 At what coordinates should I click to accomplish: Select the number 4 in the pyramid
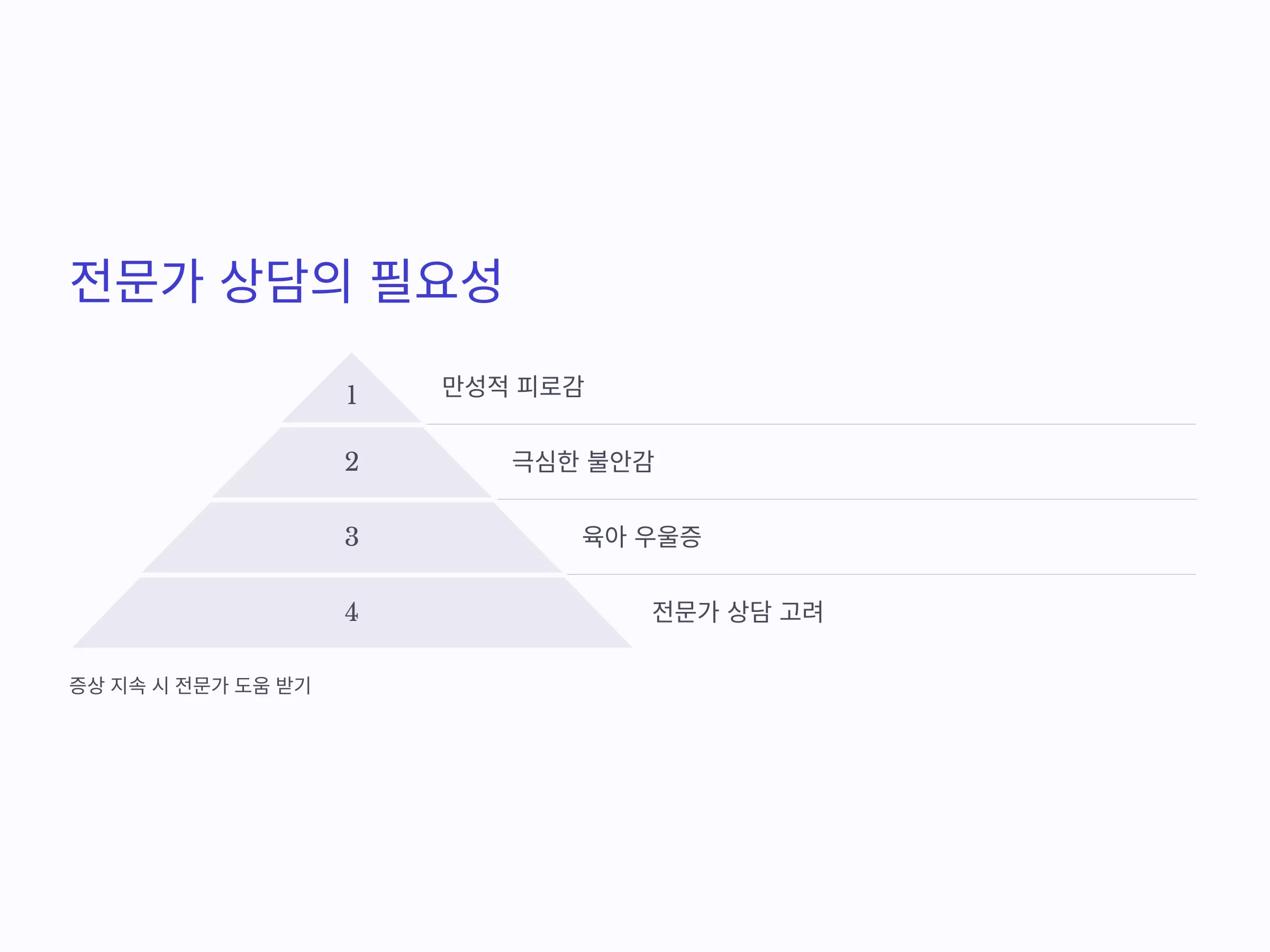coord(352,612)
